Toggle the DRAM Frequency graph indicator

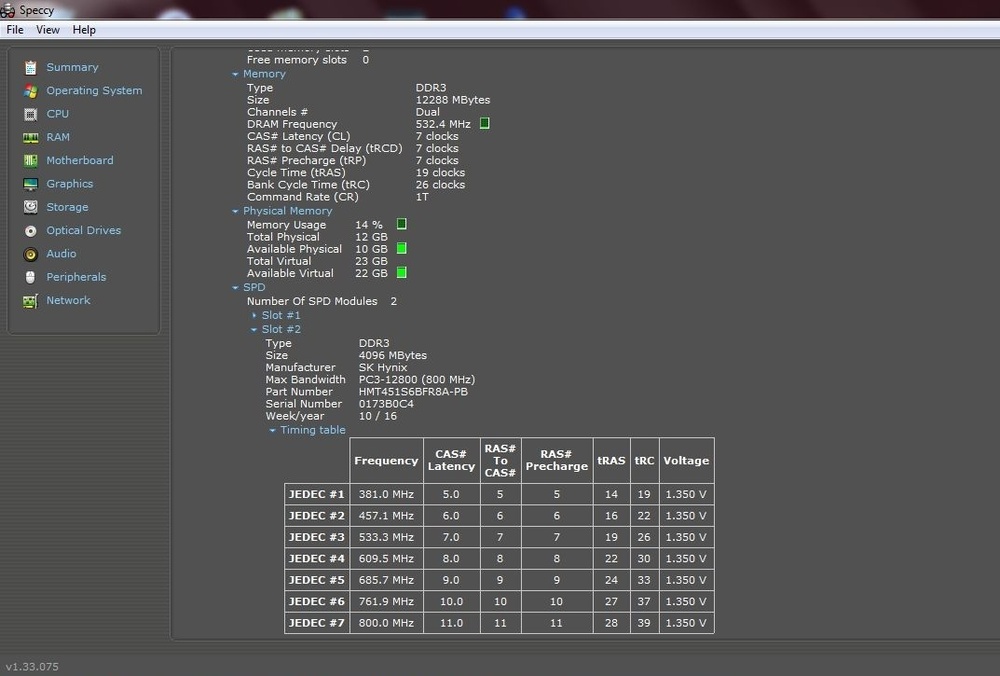coord(485,124)
